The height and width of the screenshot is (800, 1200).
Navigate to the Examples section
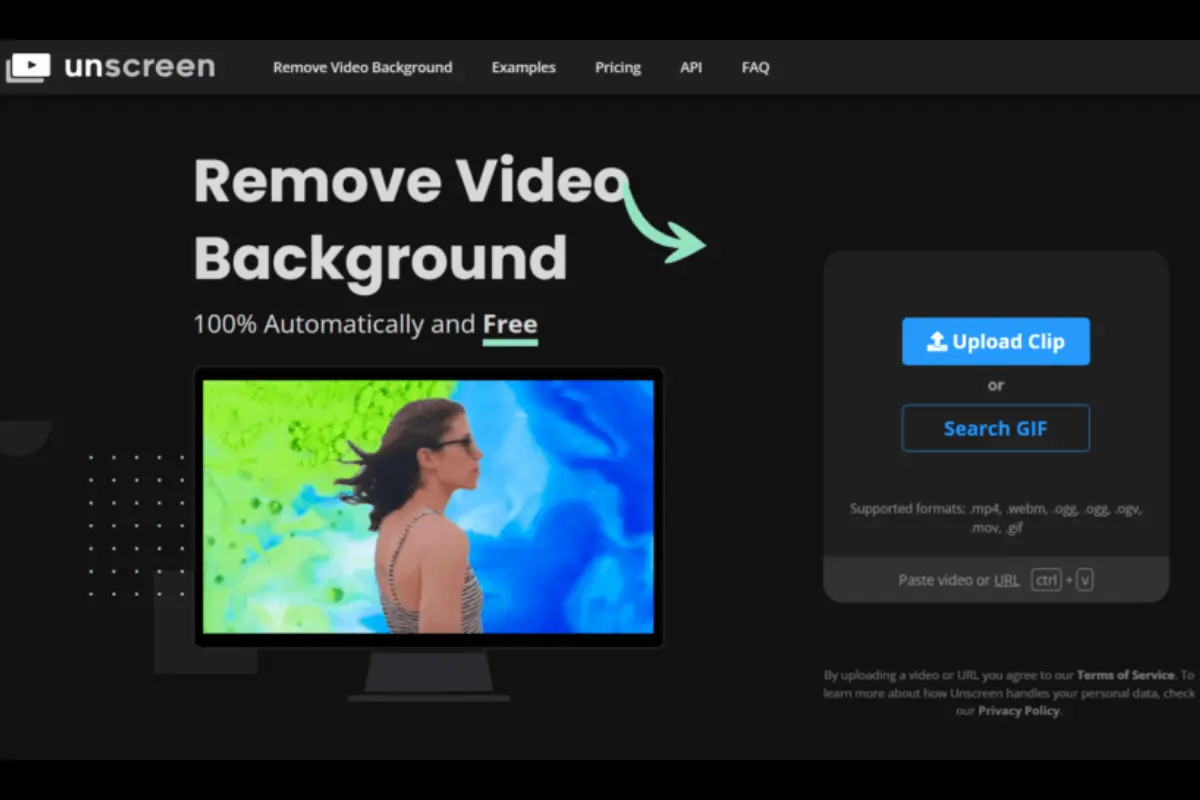click(x=523, y=67)
